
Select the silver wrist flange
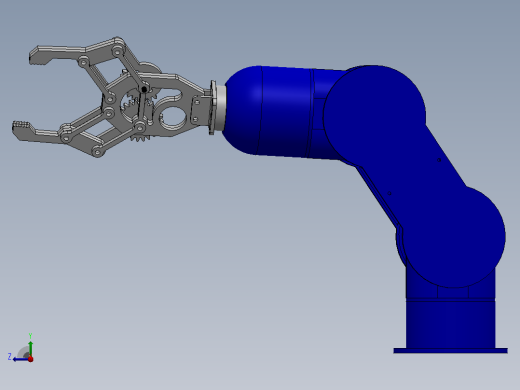(220, 108)
